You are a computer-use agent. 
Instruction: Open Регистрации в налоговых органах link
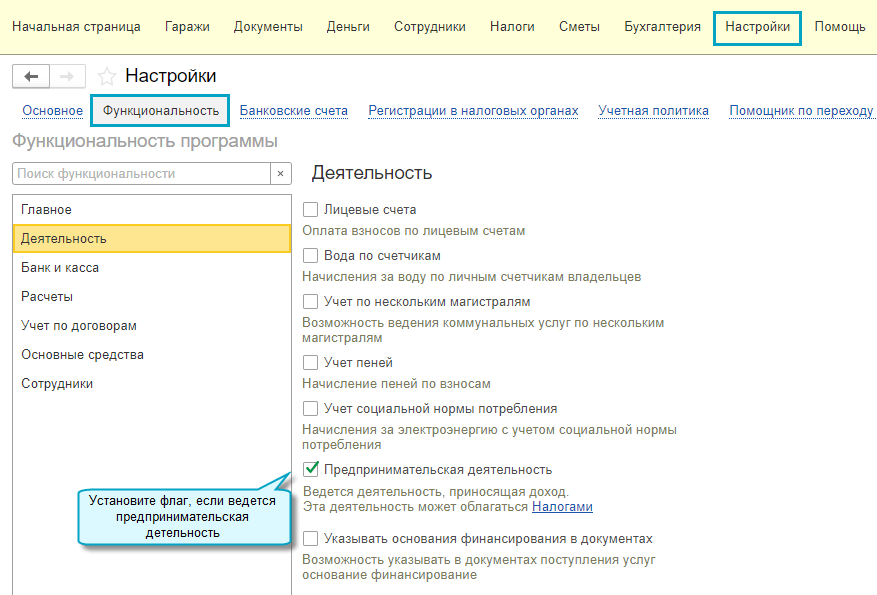pyautogui.click(x=473, y=111)
